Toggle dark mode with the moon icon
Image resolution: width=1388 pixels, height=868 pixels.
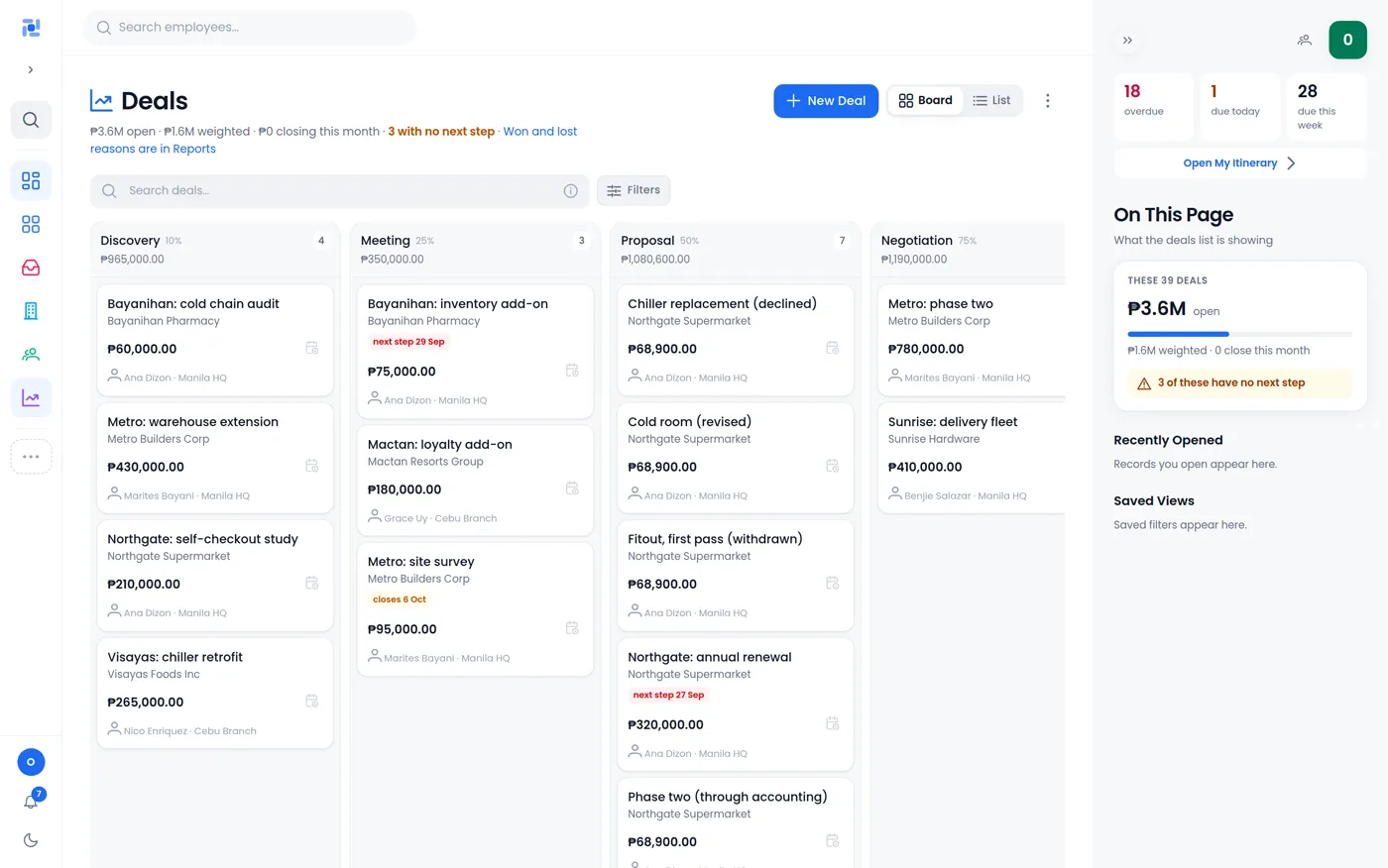pos(31,840)
